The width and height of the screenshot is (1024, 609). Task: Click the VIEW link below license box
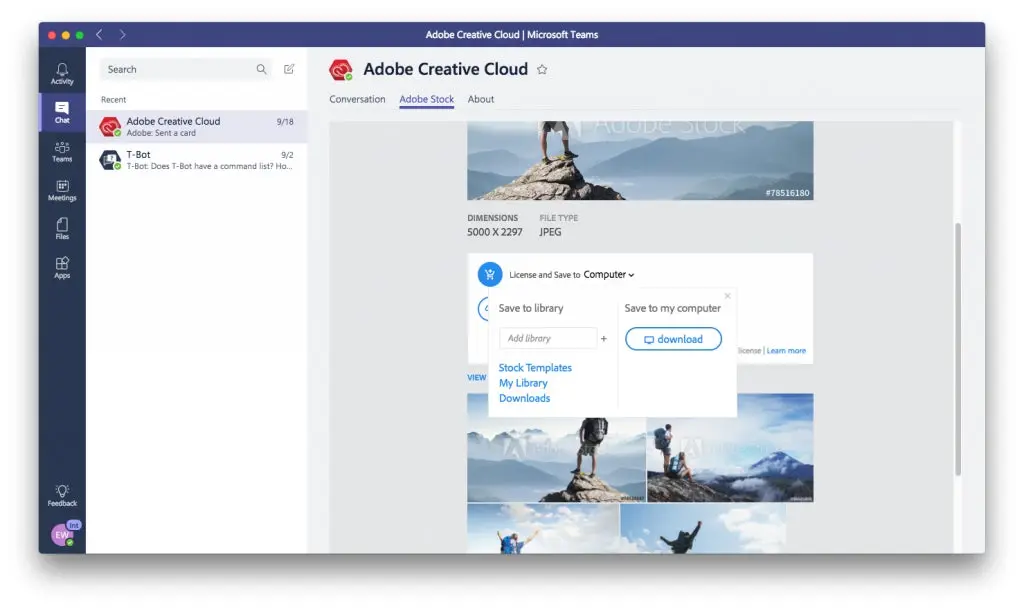pyautogui.click(x=477, y=377)
